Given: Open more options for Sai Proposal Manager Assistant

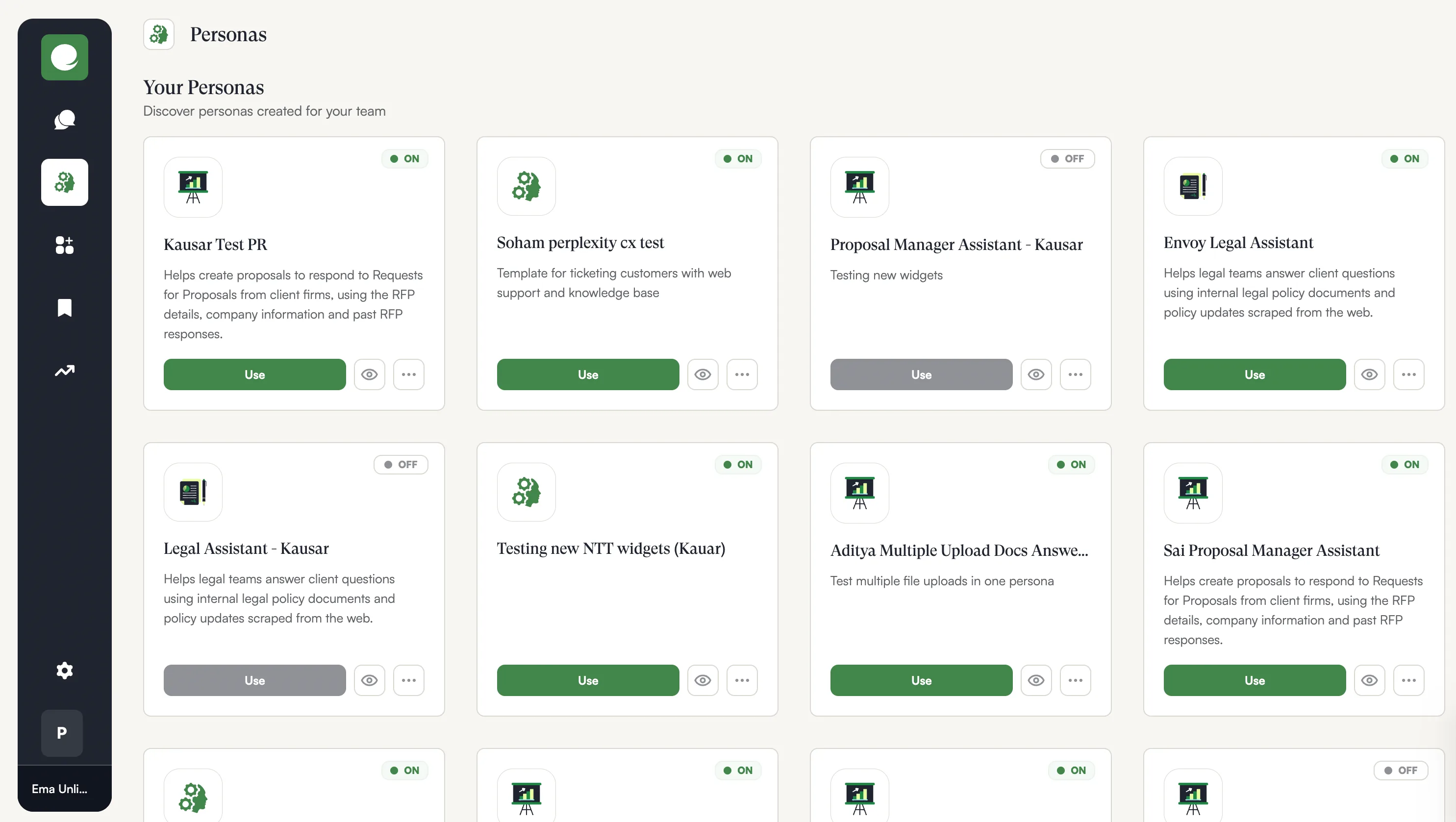Looking at the screenshot, I should pyautogui.click(x=1408, y=680).
